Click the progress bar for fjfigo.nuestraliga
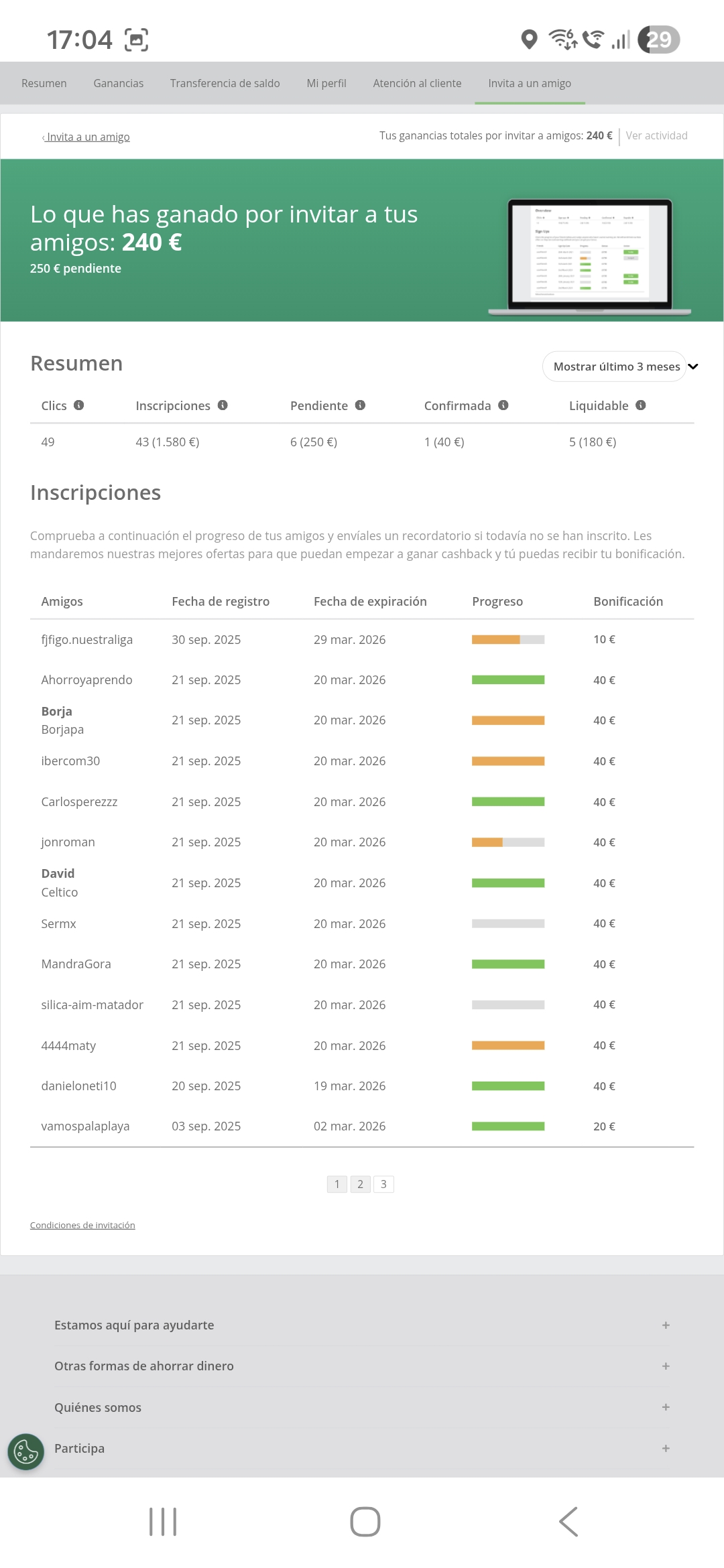Screen dimensions: 724x1568 507,640
